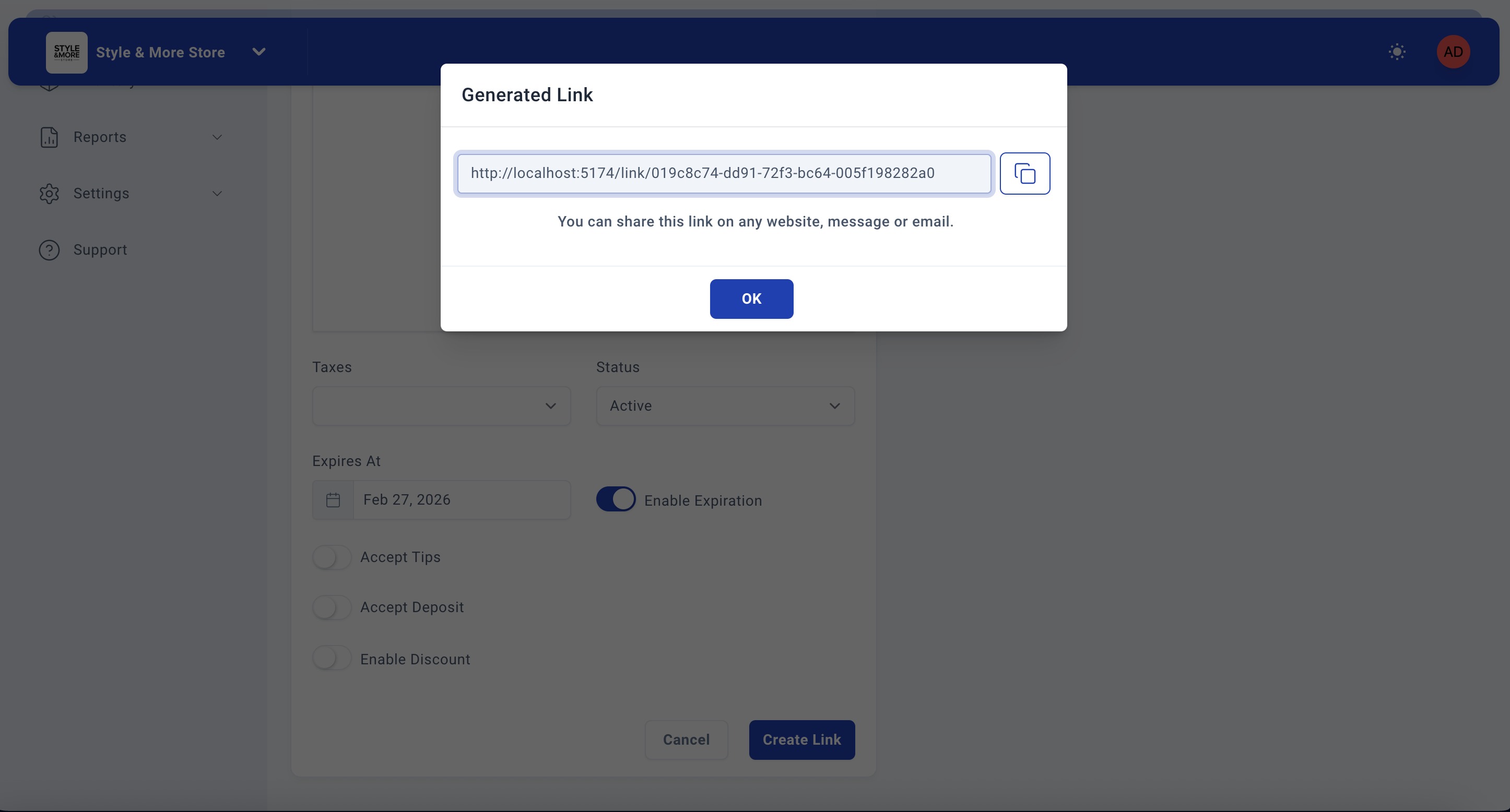
Task: Open the calendar icon for Expires At
Action: coord(333,500)
